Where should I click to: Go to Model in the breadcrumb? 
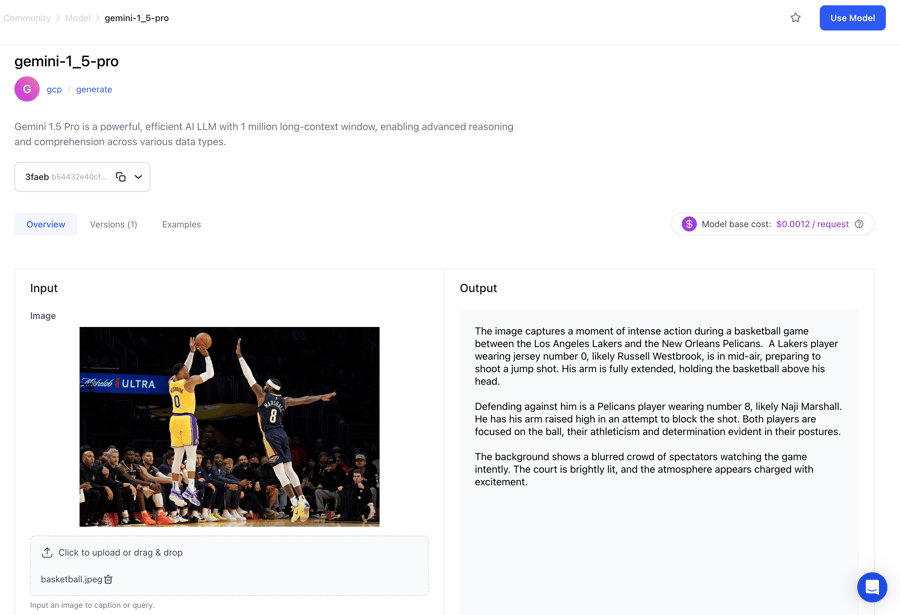[78, 18]
